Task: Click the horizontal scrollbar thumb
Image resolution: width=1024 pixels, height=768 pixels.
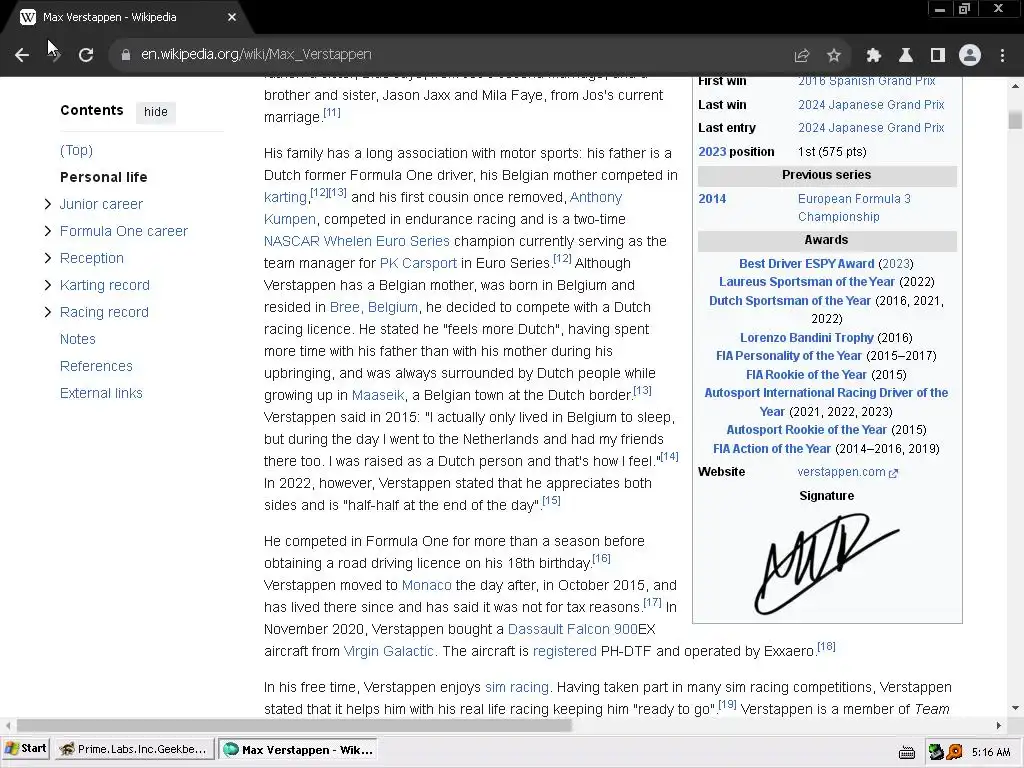Action: click(x=294, y=726)
